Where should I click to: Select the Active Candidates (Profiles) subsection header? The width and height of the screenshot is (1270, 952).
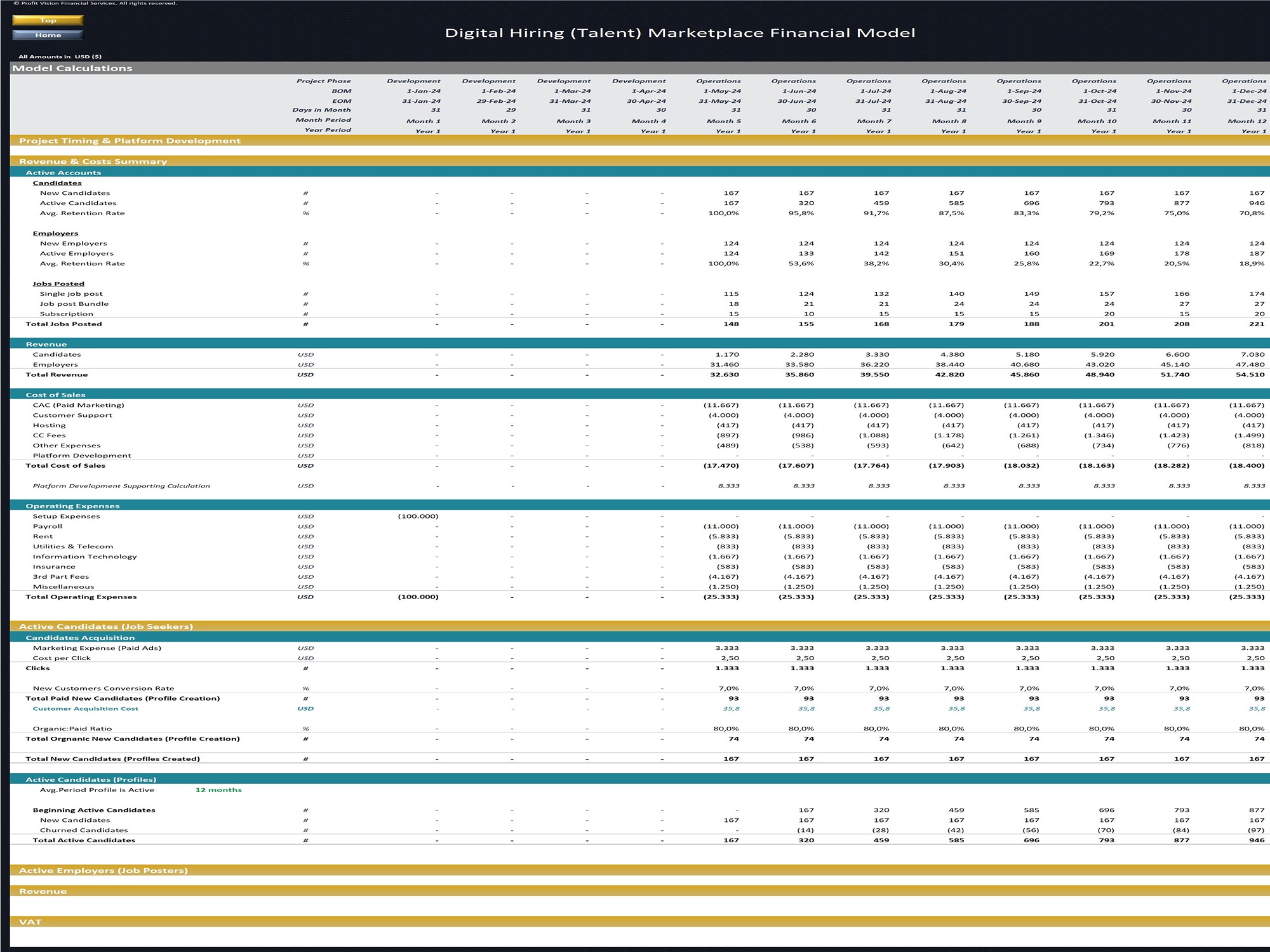pos(640,779)
